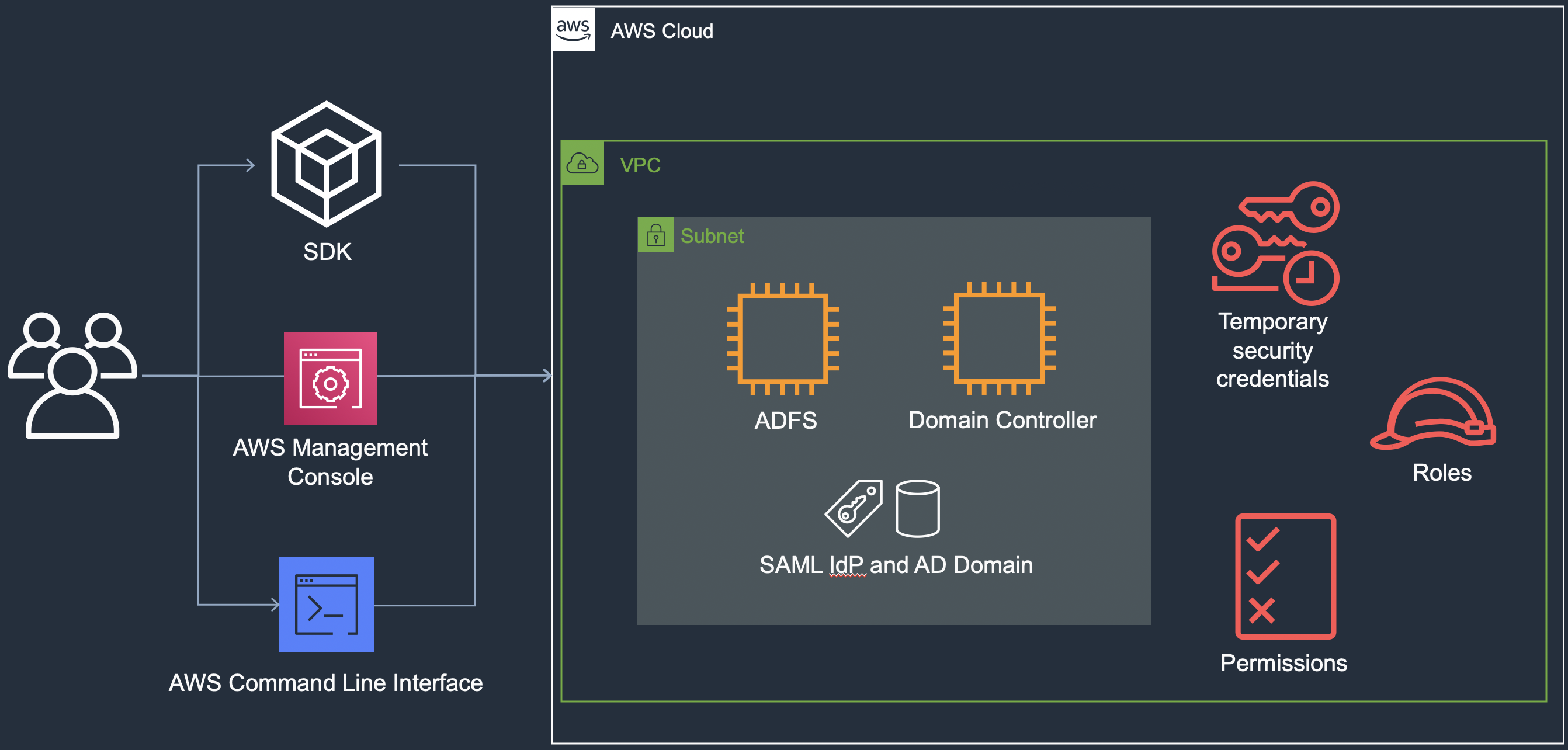Screen dimensions: 1568x750
Task: Select the Subnet lock badge icon
Action: [655, 235]
